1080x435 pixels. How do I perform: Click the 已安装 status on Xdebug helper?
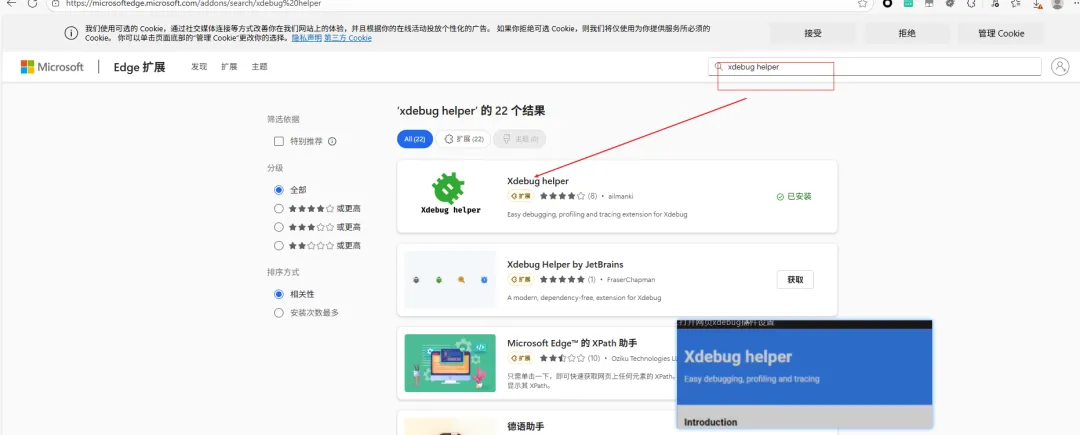tap(794, 196)
